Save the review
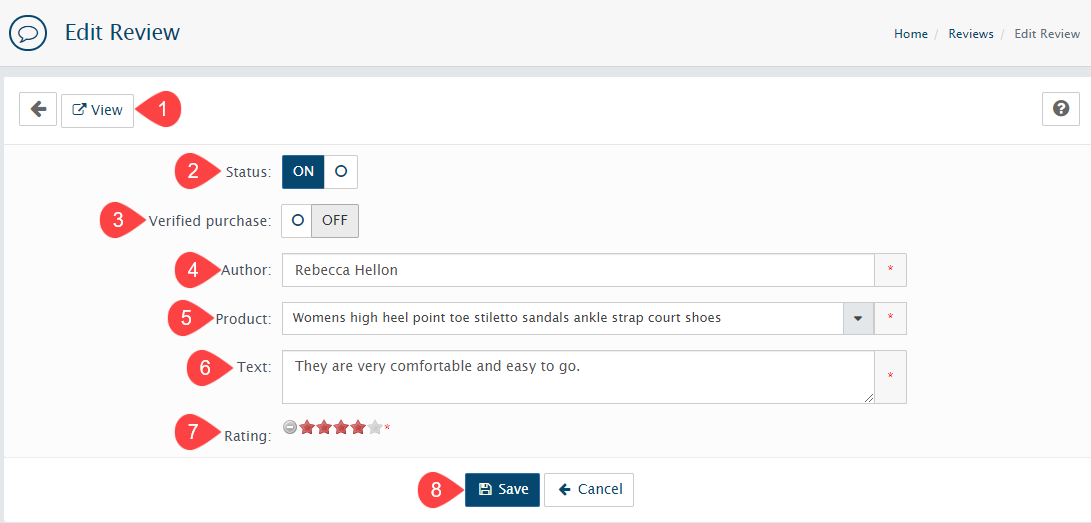Viewport: 1091px width, 523px height. (x=502, y=490)
